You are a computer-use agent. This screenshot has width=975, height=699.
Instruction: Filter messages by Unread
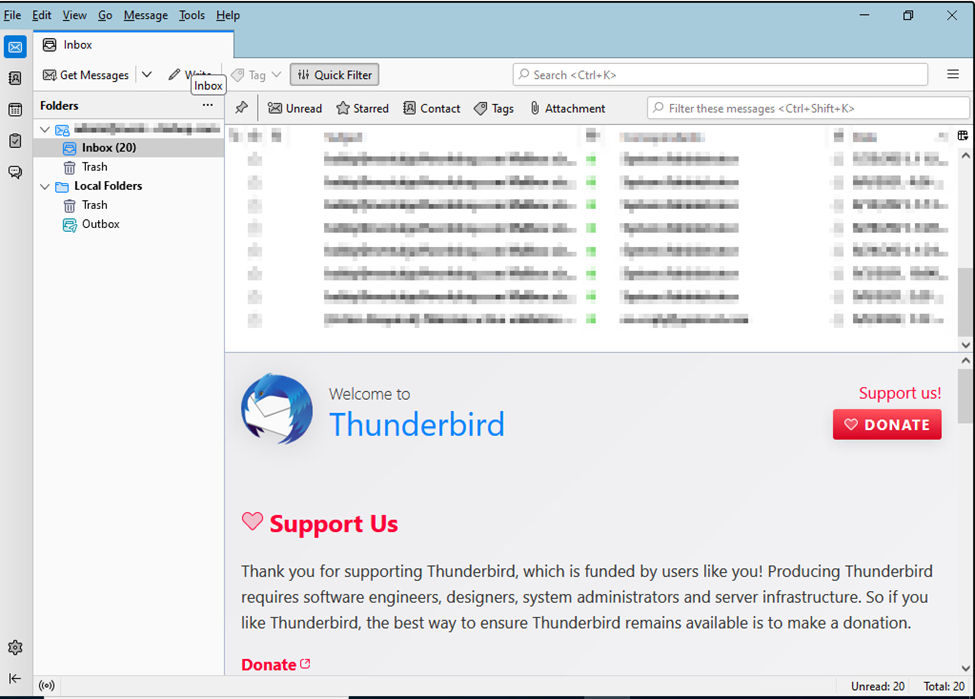(295, 108)
